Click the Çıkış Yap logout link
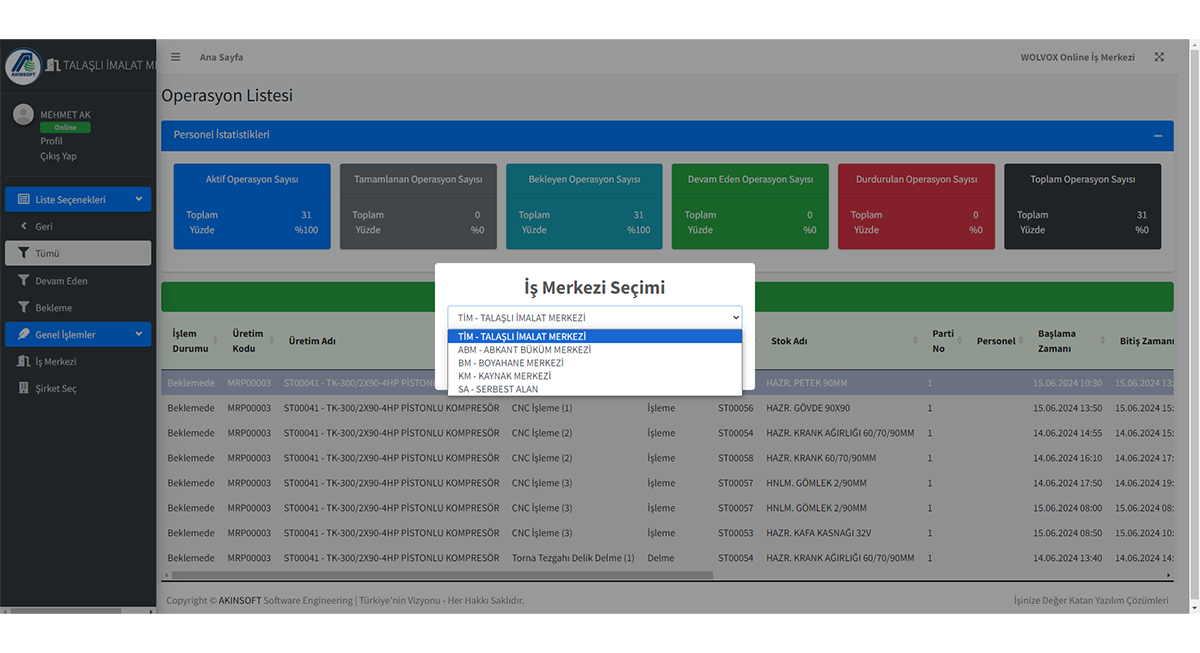1200x653 pixels. (58, 156)
